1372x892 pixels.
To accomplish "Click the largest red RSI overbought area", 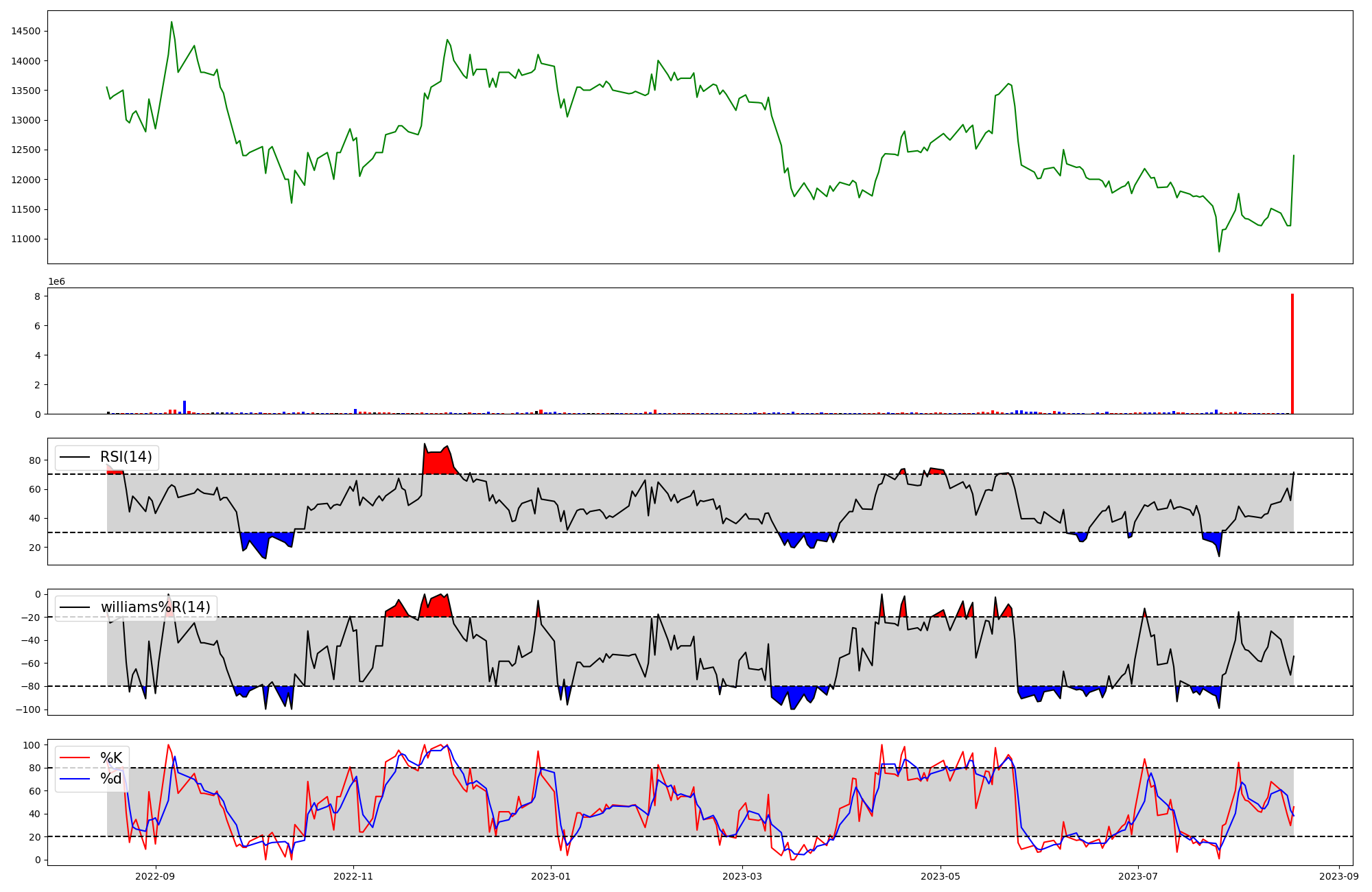I will click(x=438, y=462).
